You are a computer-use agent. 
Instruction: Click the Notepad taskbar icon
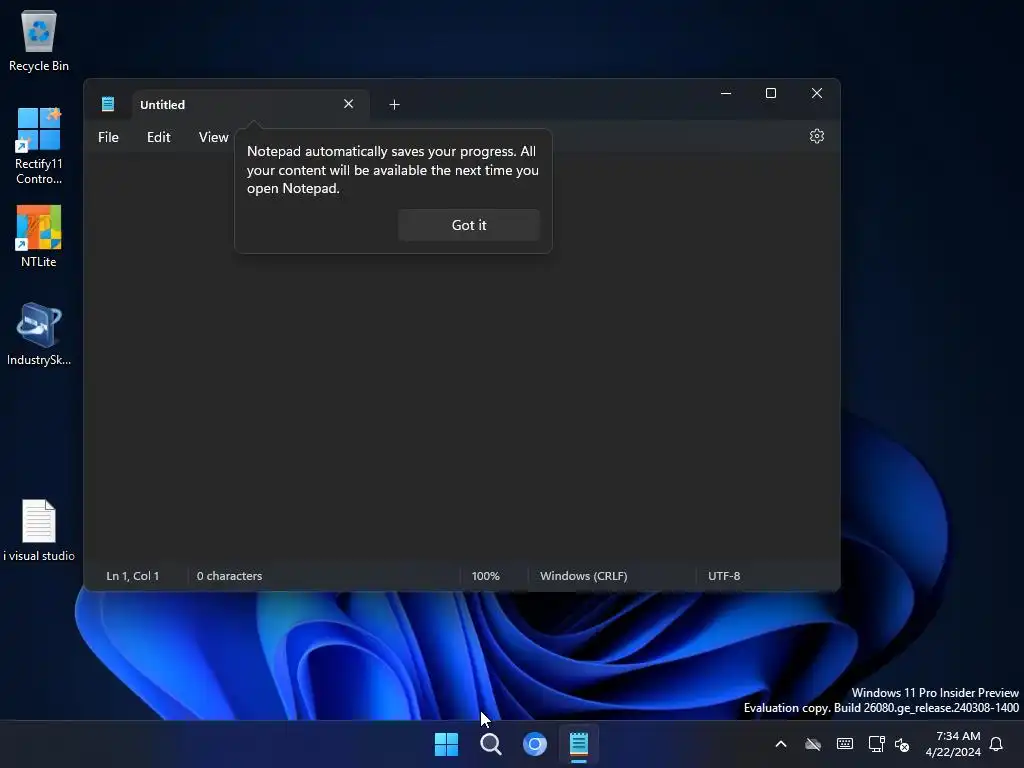(579, 744)
